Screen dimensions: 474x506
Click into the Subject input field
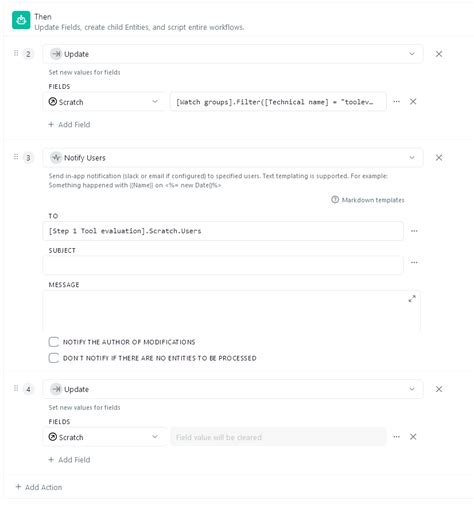[223, 265]
